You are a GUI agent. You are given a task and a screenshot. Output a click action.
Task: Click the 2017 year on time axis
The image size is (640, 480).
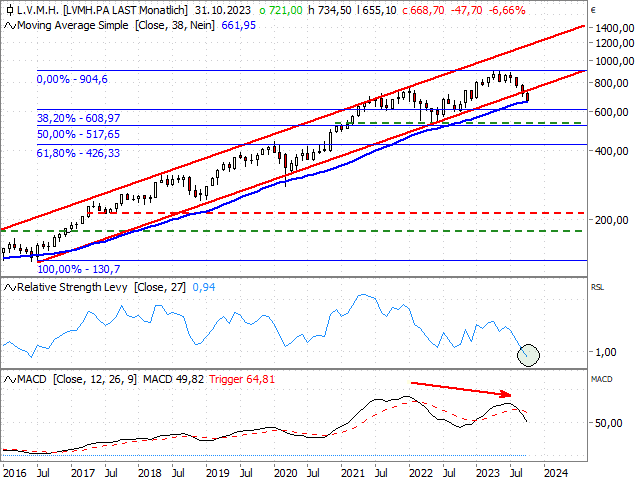(83, 473)
